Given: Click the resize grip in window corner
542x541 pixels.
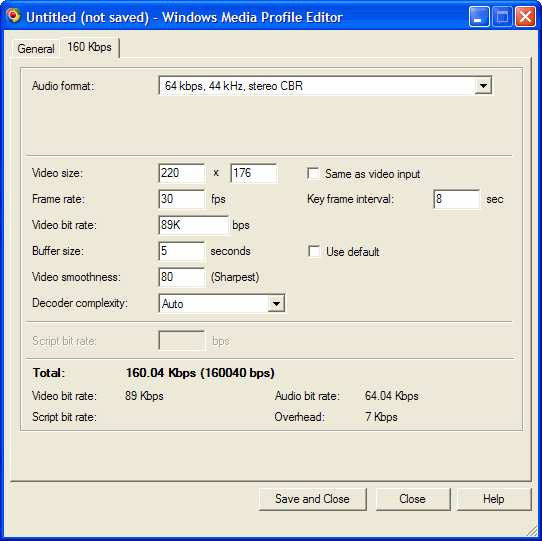Looking at the screenshot, I should (531, 531).
